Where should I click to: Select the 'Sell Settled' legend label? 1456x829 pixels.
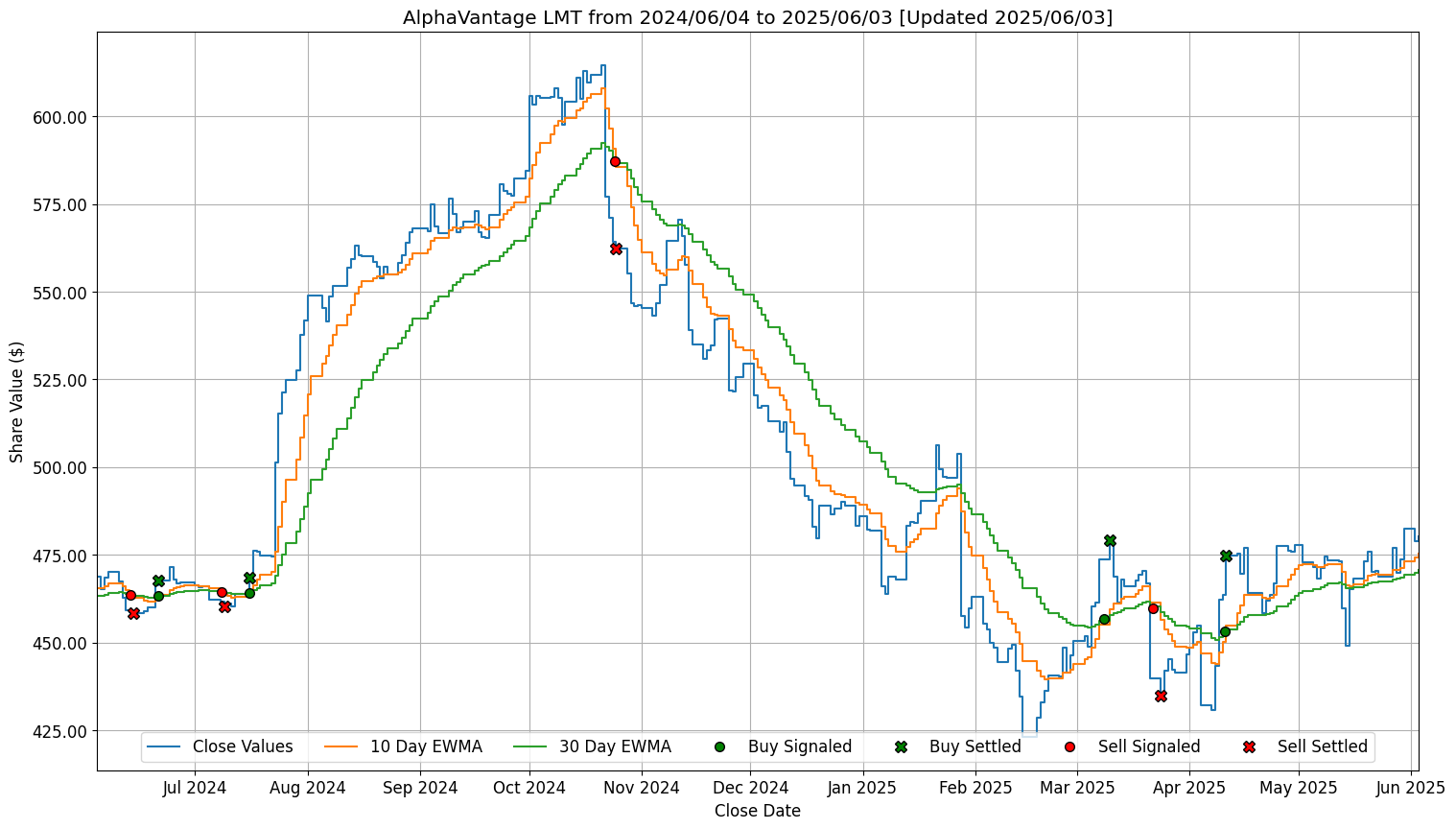tap(1323, 746)
